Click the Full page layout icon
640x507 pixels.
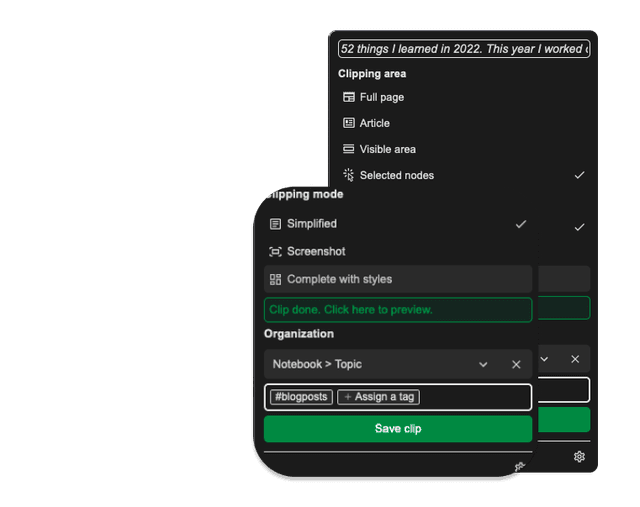click(349, 97)
